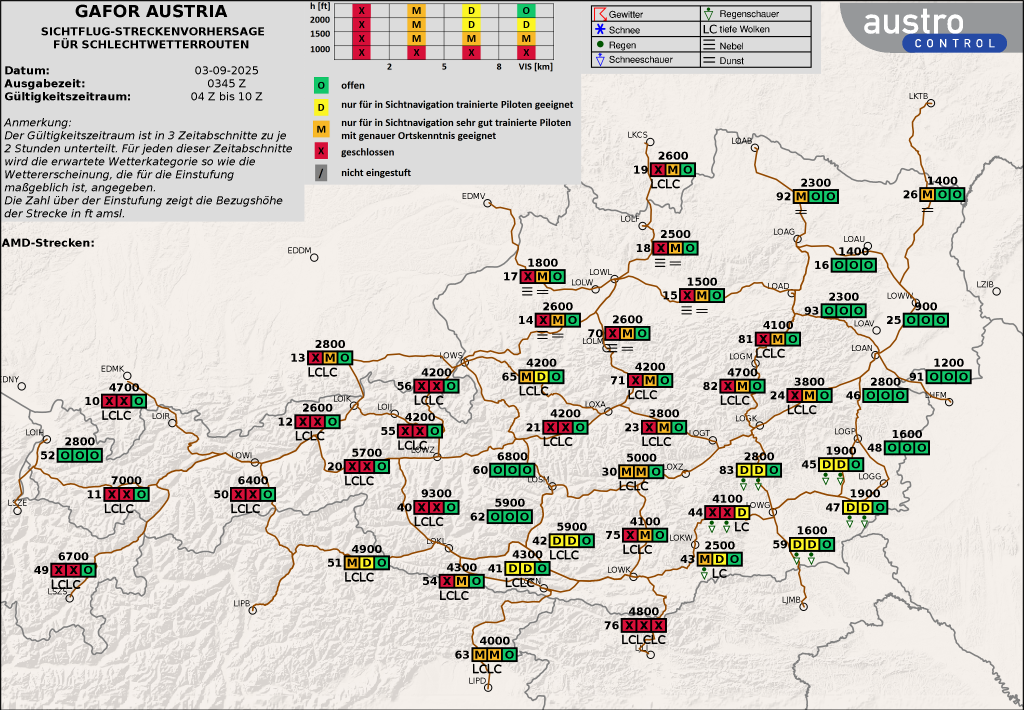Click the green Regen dot legend icon
The height and width of the screenshot is (710, 1024).
pos(599,44)
